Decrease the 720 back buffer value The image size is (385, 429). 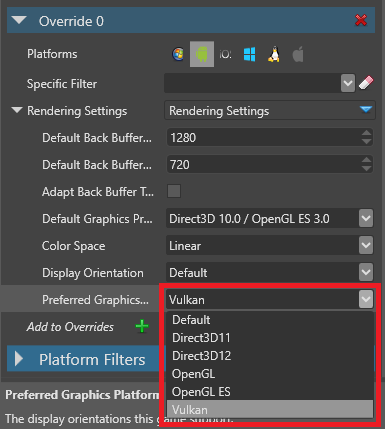click(x=366, y=169)
